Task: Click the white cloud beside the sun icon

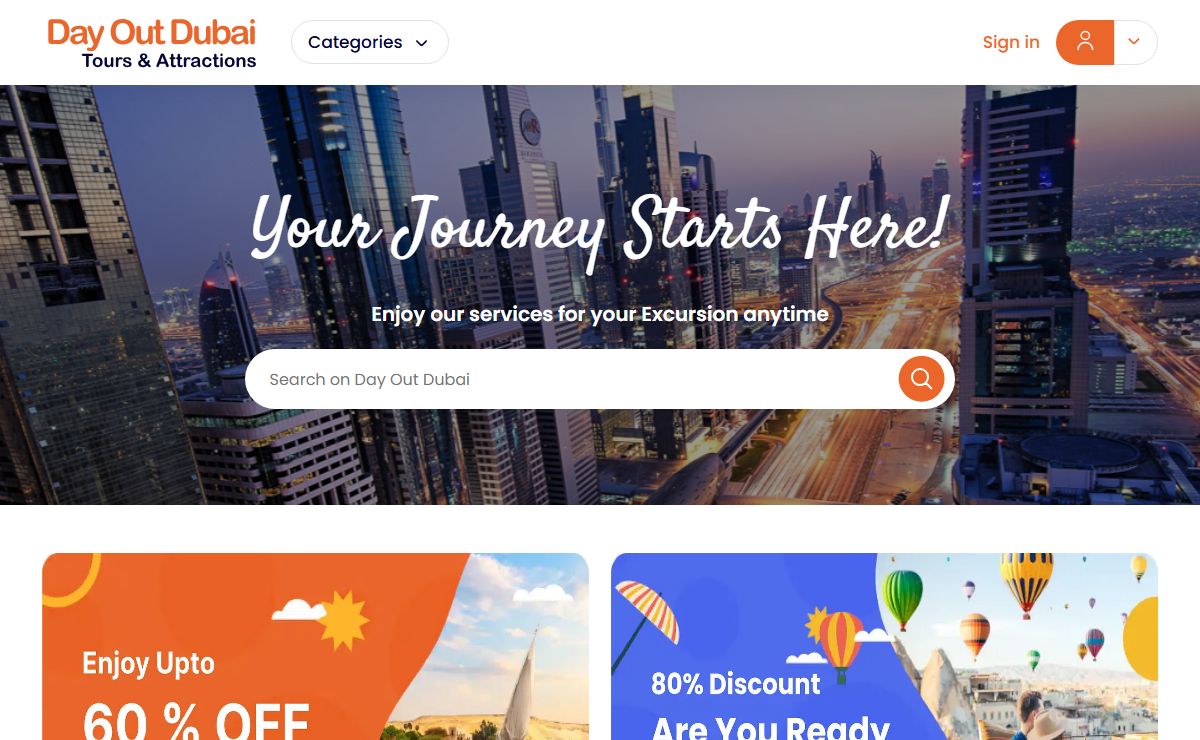Action: 298,608
